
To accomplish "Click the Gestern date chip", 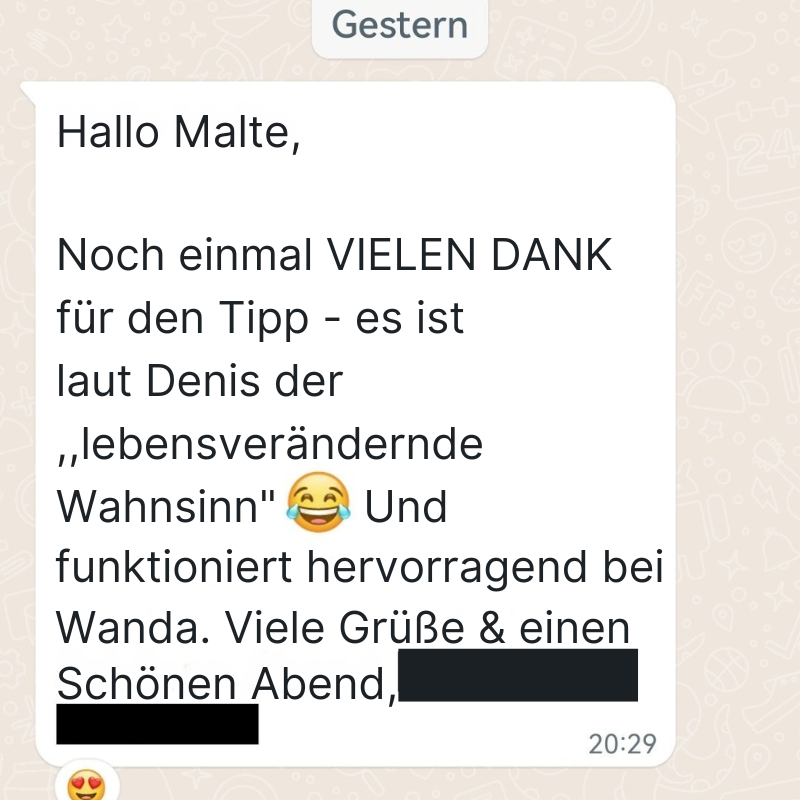I will click(400, 26).
